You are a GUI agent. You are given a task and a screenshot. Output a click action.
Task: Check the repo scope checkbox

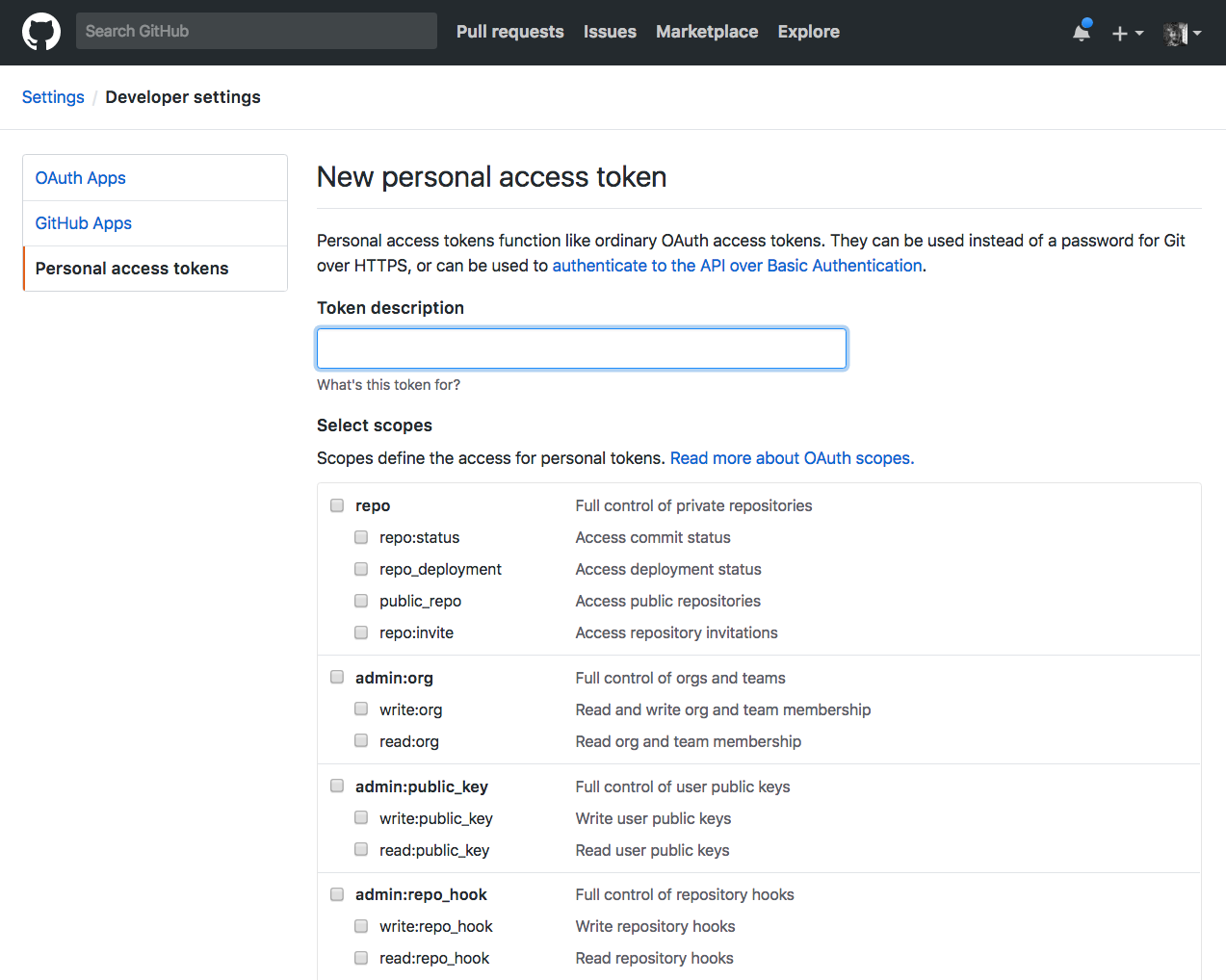[x=336, y=504]
